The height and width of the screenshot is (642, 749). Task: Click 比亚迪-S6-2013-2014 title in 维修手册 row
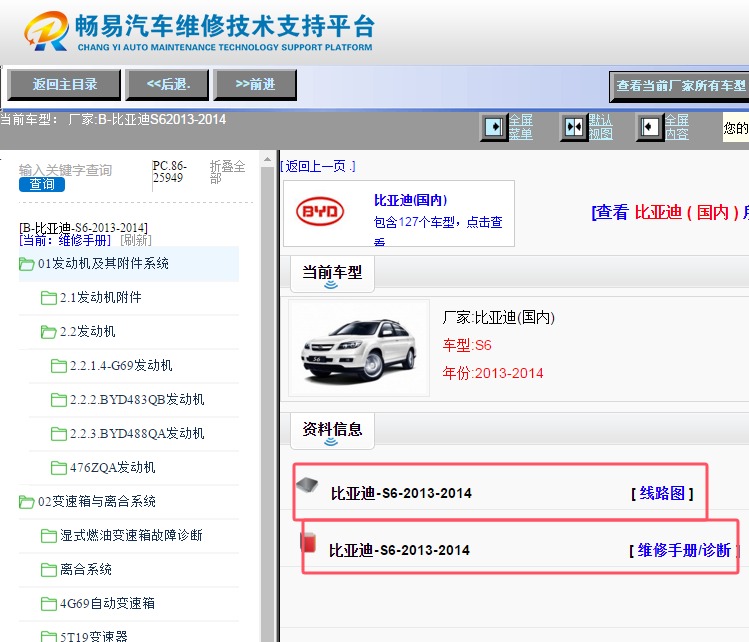pos(399,550)
